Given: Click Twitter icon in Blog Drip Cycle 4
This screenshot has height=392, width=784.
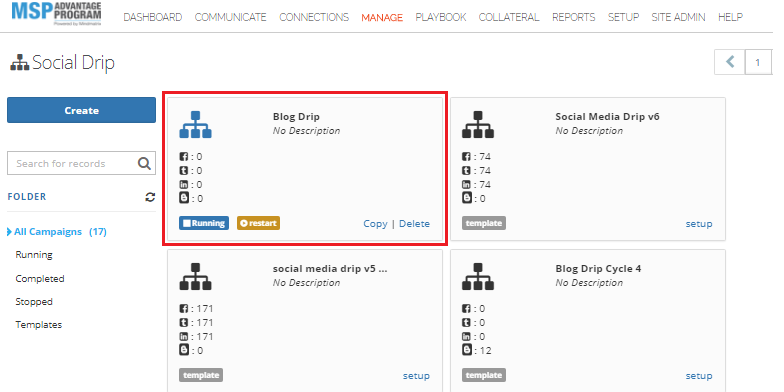Looking at the screenshot, I should [466, 323].
